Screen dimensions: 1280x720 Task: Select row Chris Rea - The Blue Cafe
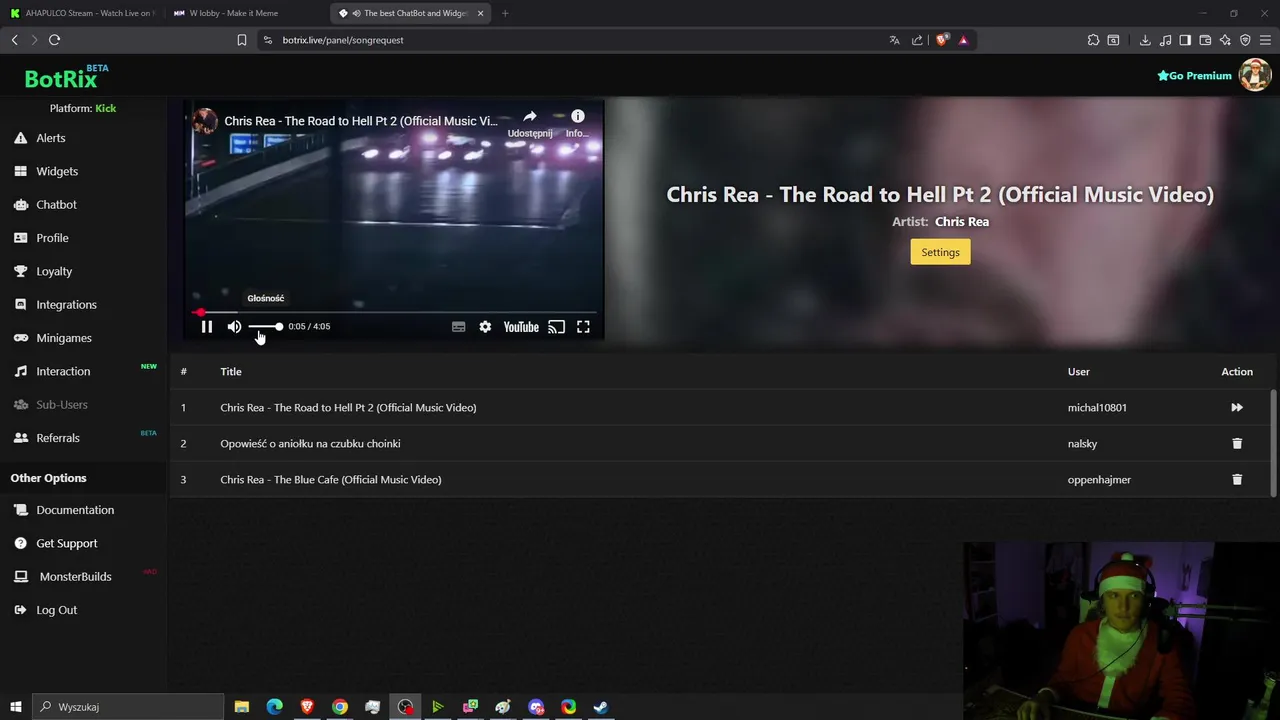pos(719,479)
